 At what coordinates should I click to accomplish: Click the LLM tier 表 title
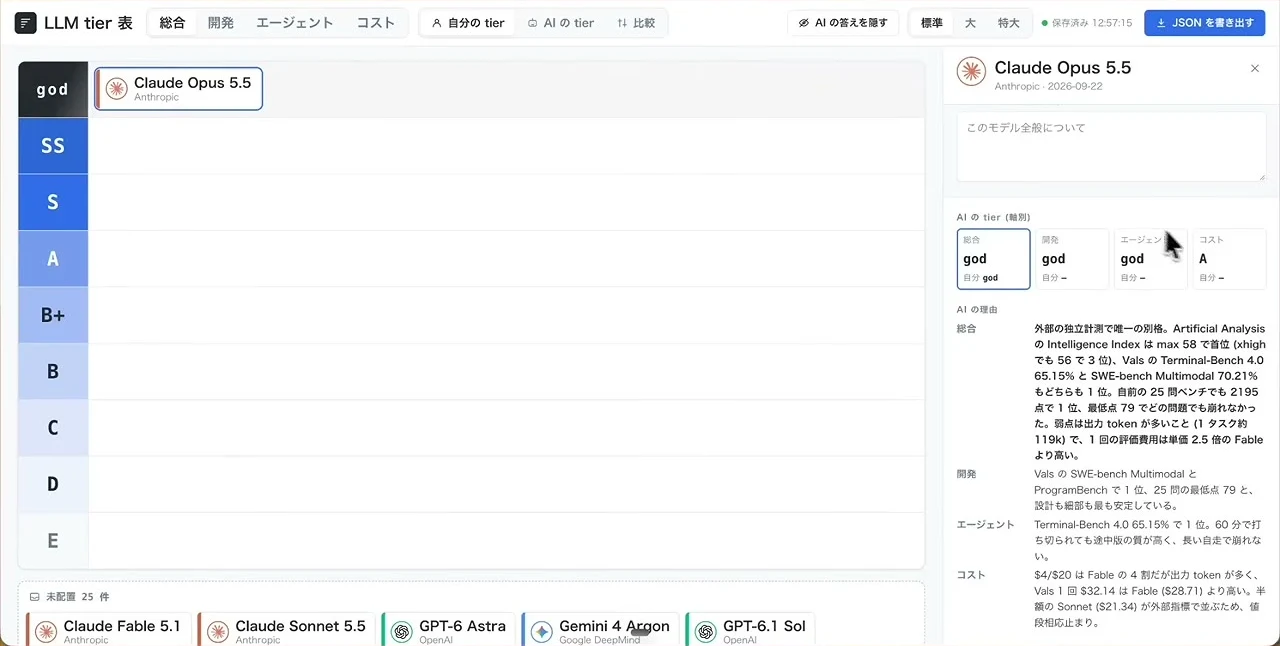coord(88,23)
